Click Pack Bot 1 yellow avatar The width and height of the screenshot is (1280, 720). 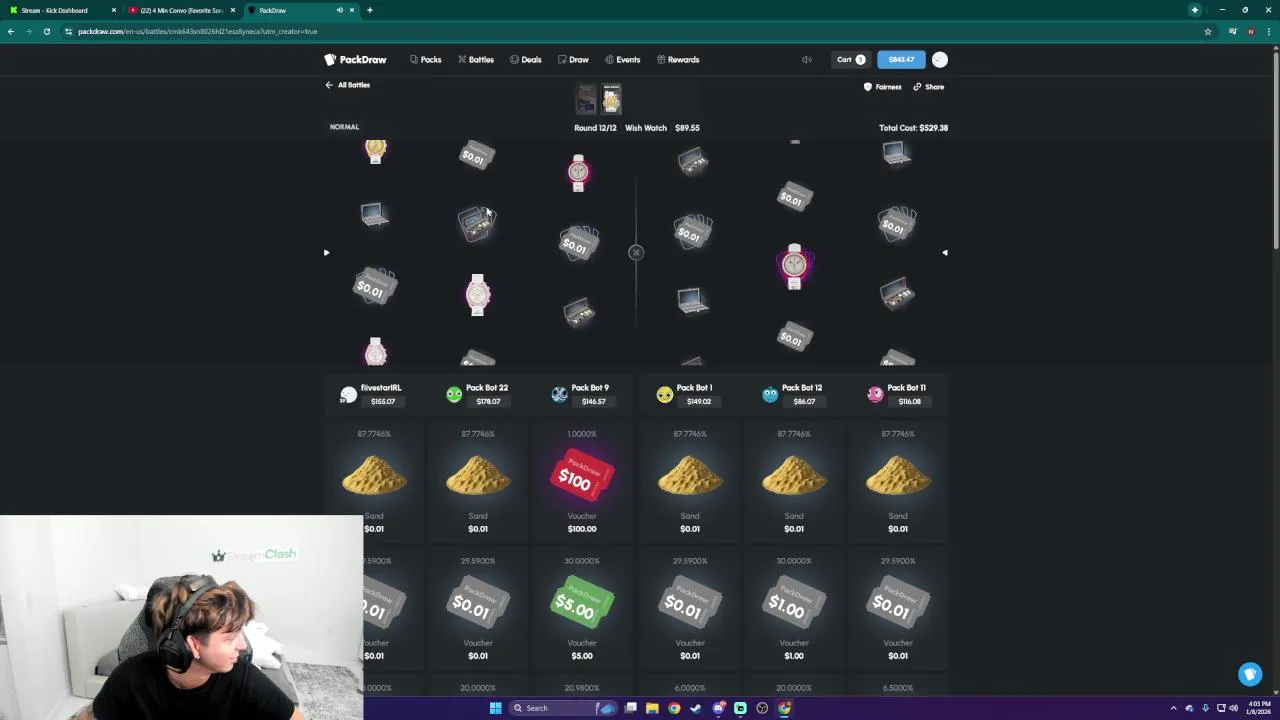point(664,394)
